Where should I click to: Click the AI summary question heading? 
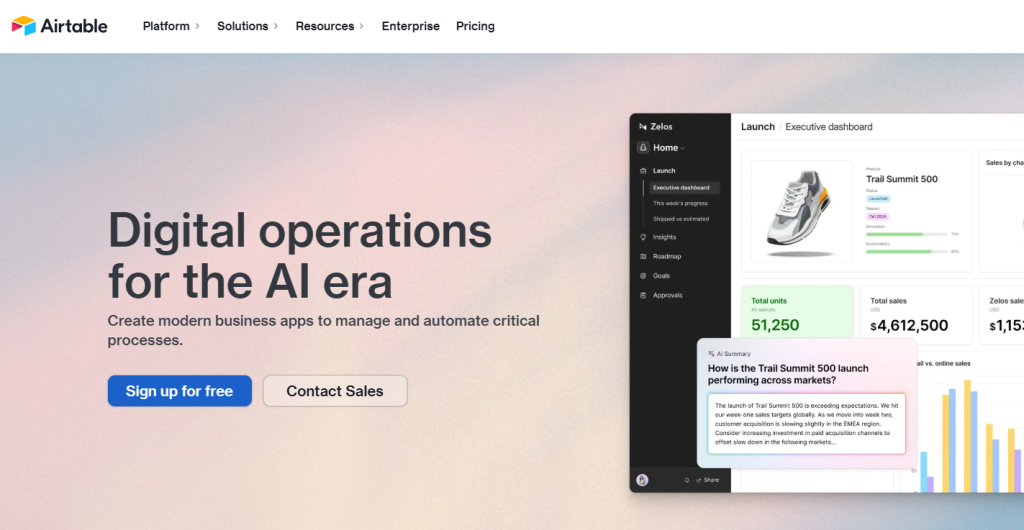click(x=788, y=374)
